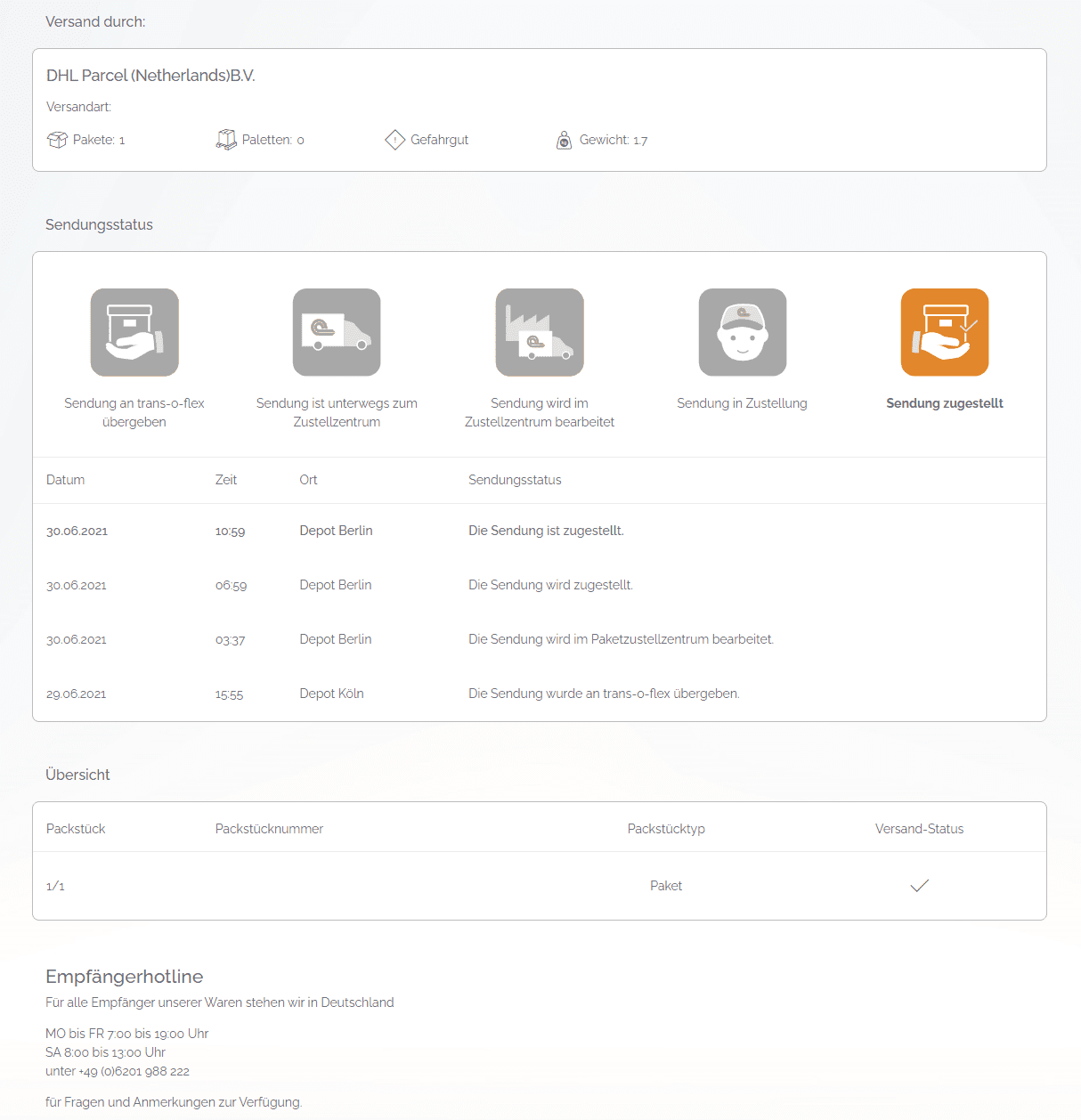Select the orange 'Sendung zugestellt' icon
The width and height of the screenshot is (1081, 1120).
coord(945,332)
